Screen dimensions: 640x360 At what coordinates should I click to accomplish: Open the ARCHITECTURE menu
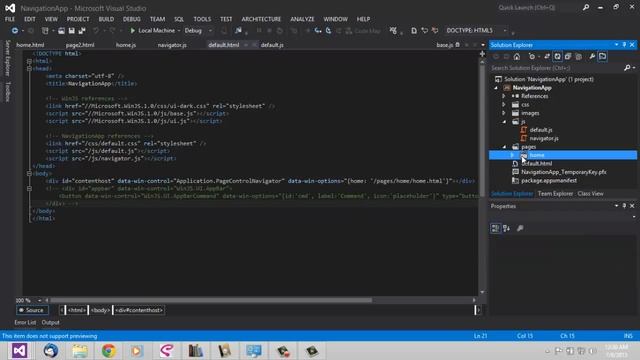tap(261, 19)
